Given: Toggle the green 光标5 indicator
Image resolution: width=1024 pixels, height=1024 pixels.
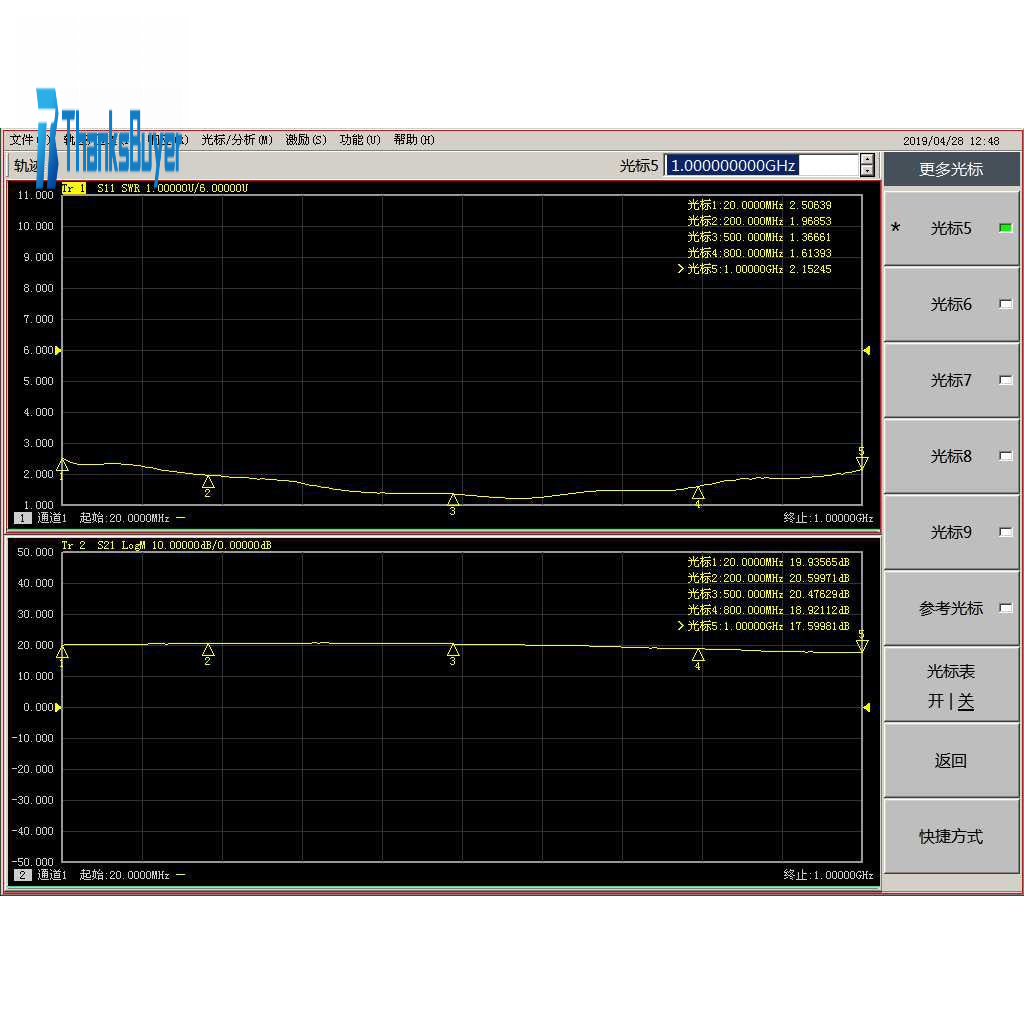Looking at the screenshot, I should [1006, 228].
